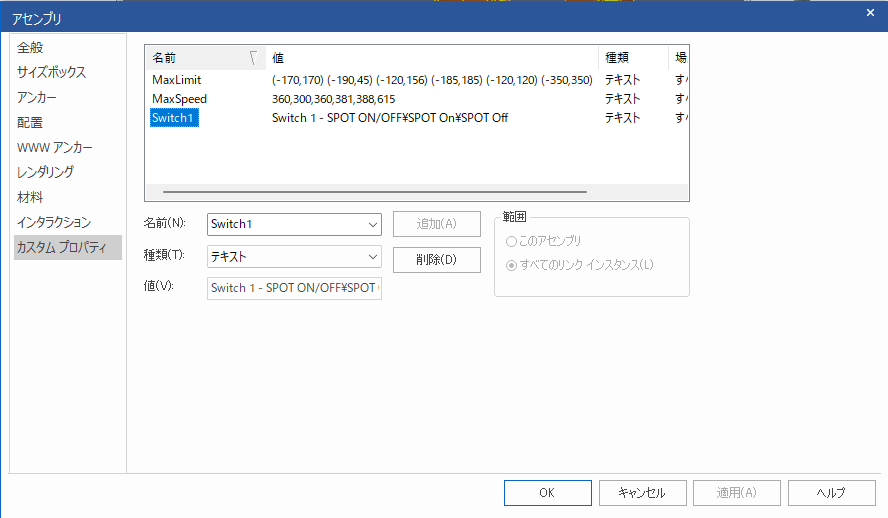Focus the 値(V) input field

coord(294,288)
